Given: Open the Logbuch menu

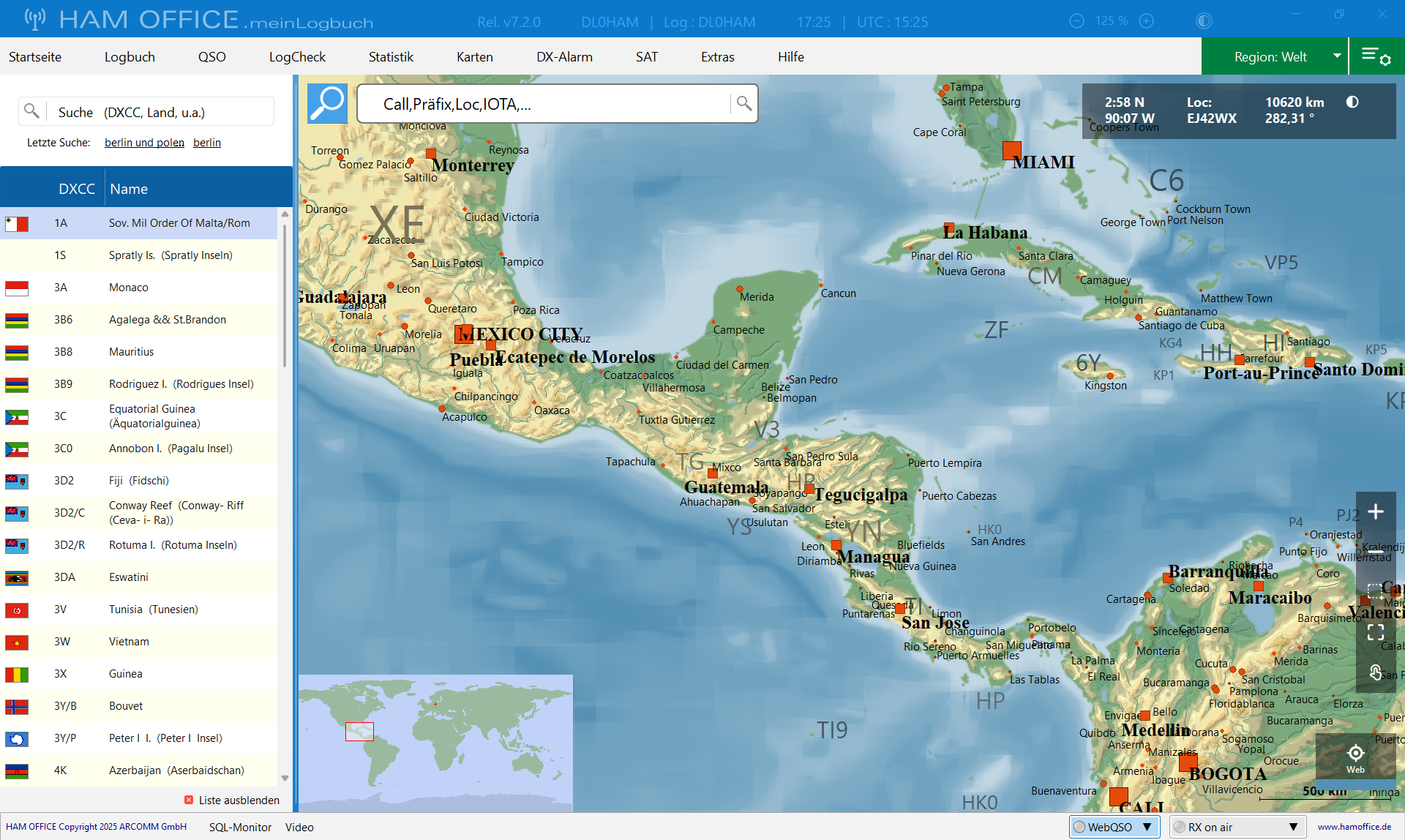Looking at the screenshot, I should tap(130, 56).
